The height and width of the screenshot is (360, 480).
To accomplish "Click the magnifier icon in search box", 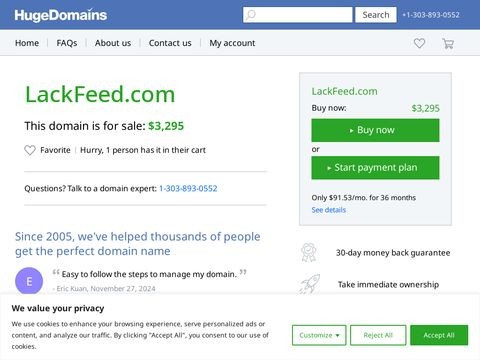I will (251, 15).
